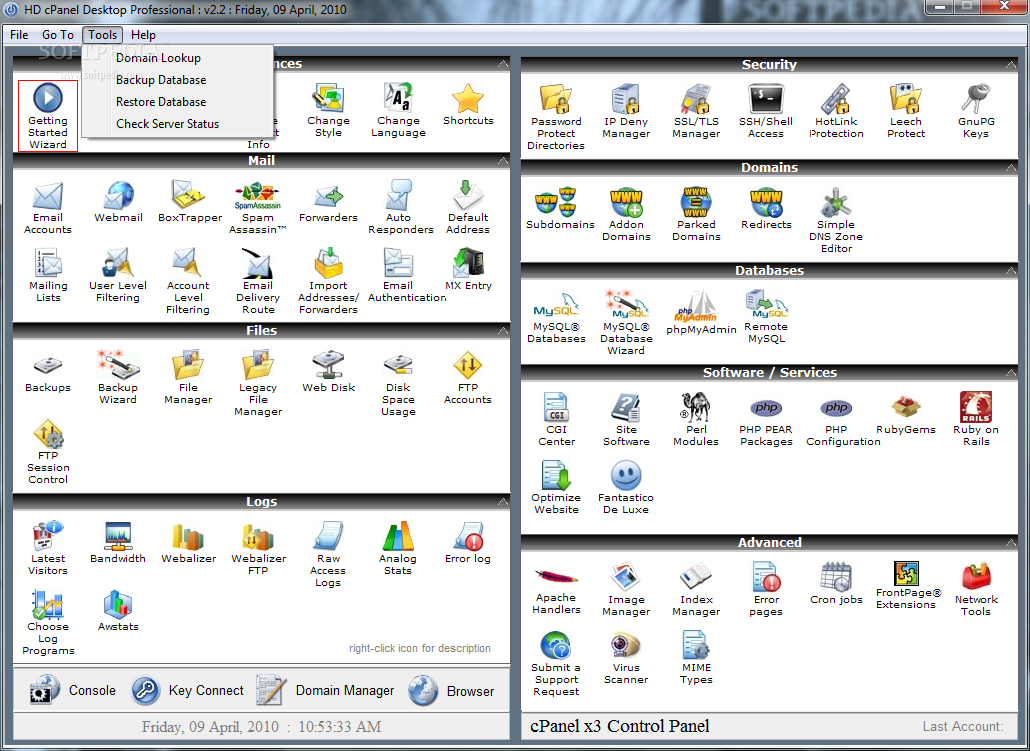Choose Check Server Status menu item
The image size is (1030, 751).
[168, 124]
